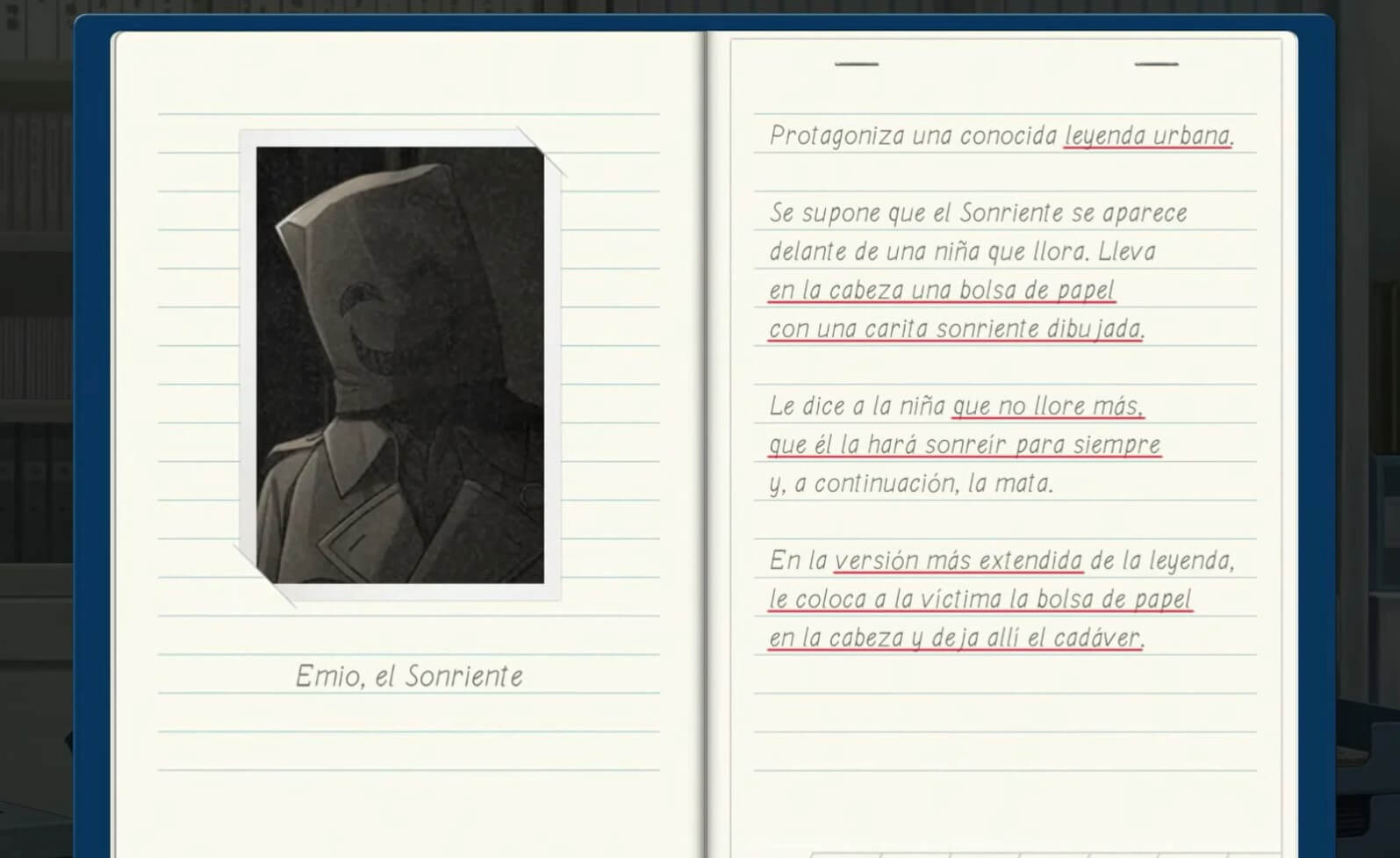1400x858 pixels.
Task: Open the photo of Emio with the paper bag
Action: pos(399,364)
